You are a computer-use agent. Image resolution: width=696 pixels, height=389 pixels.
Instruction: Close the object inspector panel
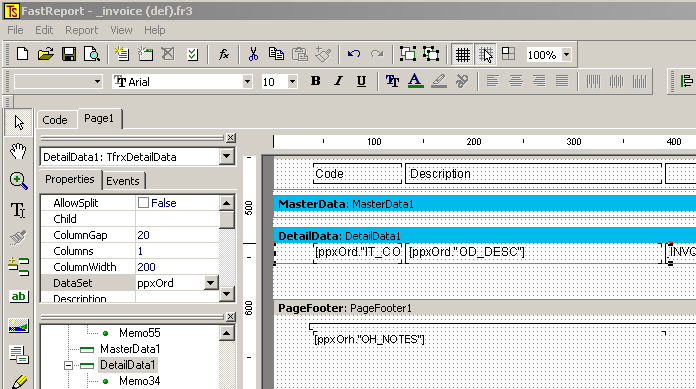coord(230,138)
